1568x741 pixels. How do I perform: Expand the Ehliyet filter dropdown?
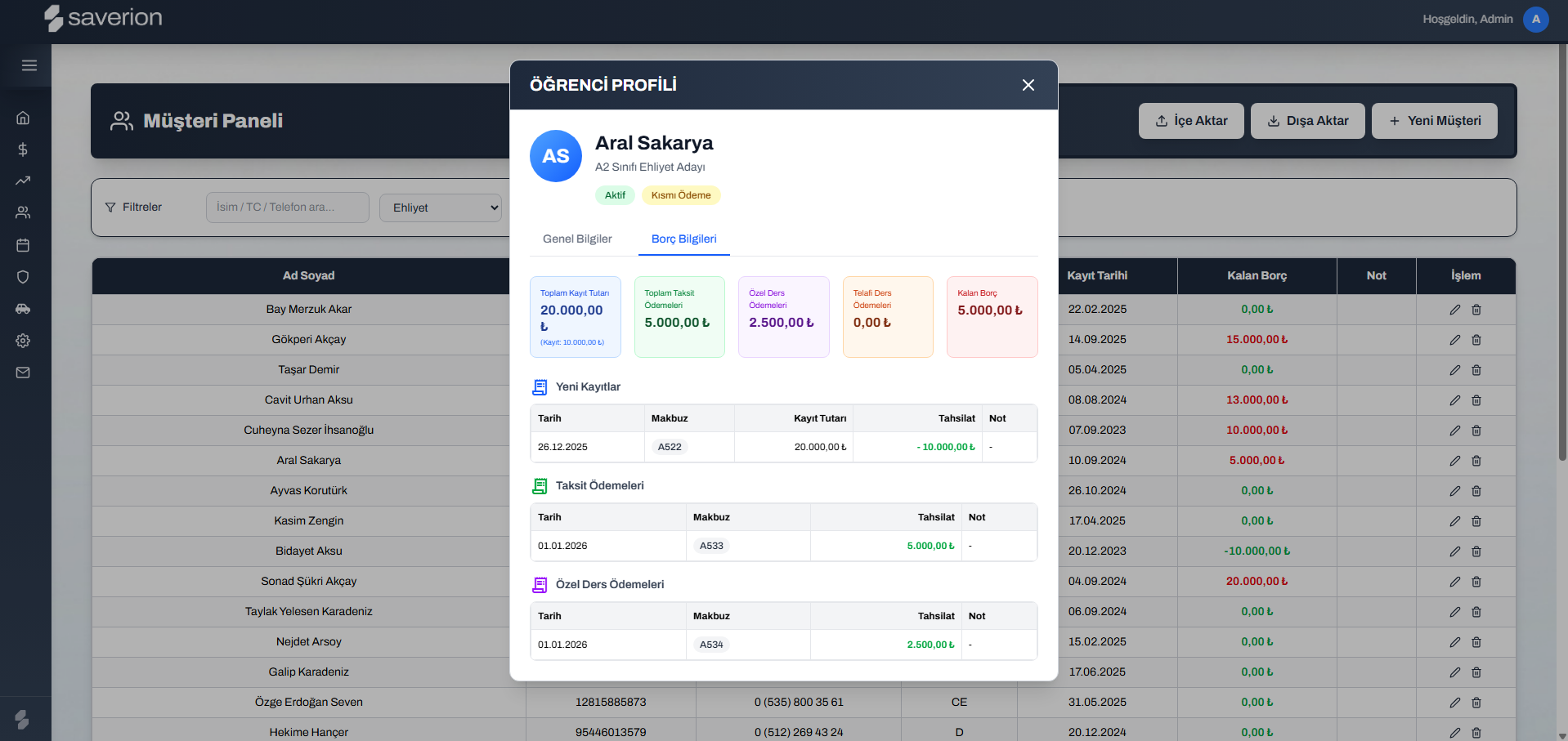pos(441,208)
